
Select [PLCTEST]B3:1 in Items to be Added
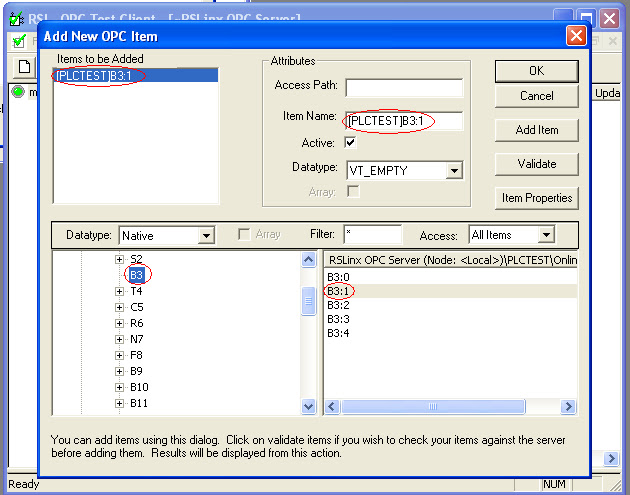(135, 76)
